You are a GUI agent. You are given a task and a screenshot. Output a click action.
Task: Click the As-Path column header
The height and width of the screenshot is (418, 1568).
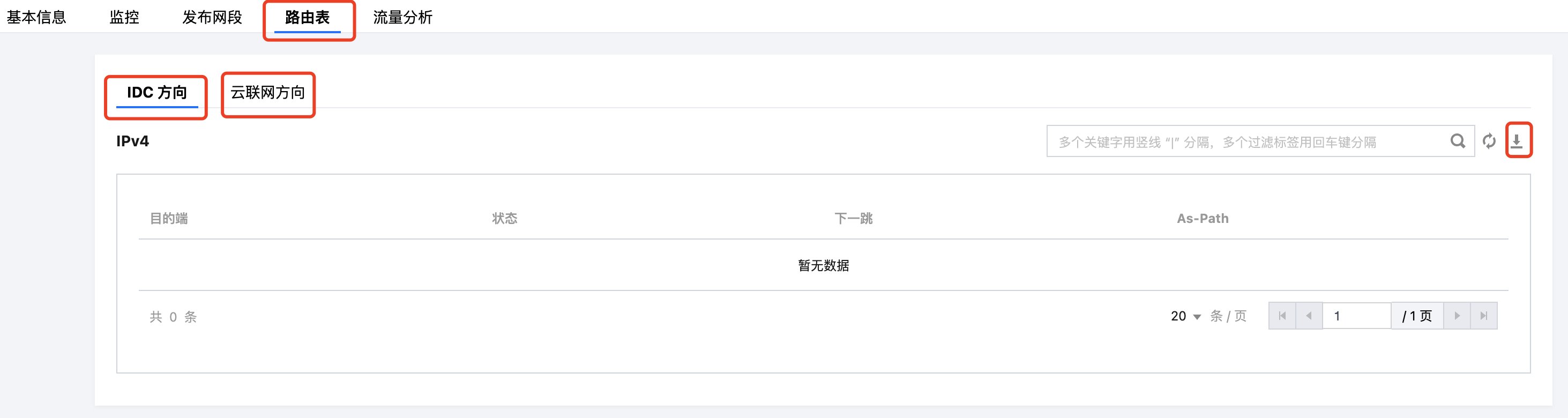(1202, 219)
